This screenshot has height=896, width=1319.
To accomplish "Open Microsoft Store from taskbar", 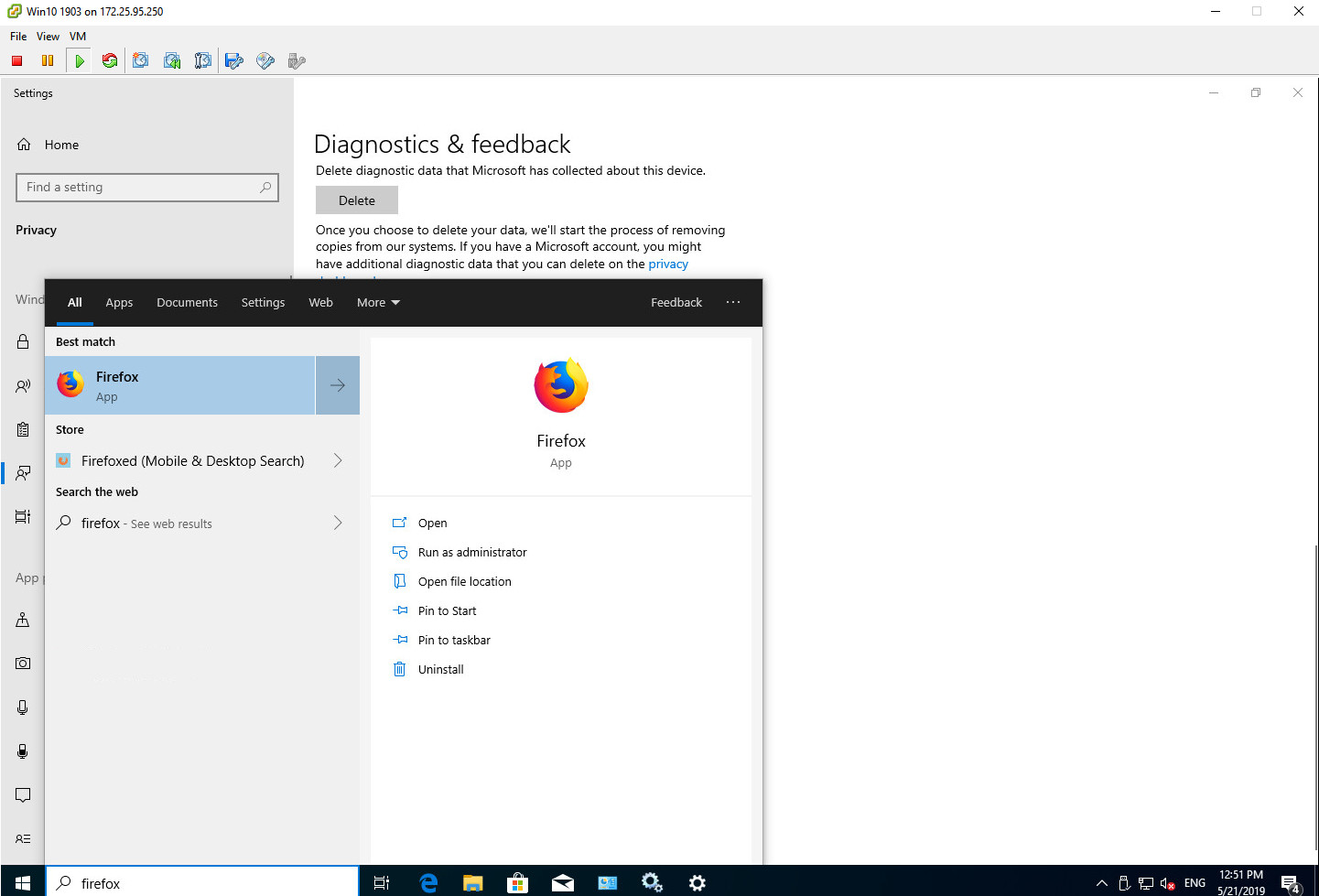I will tap(517, 882).
